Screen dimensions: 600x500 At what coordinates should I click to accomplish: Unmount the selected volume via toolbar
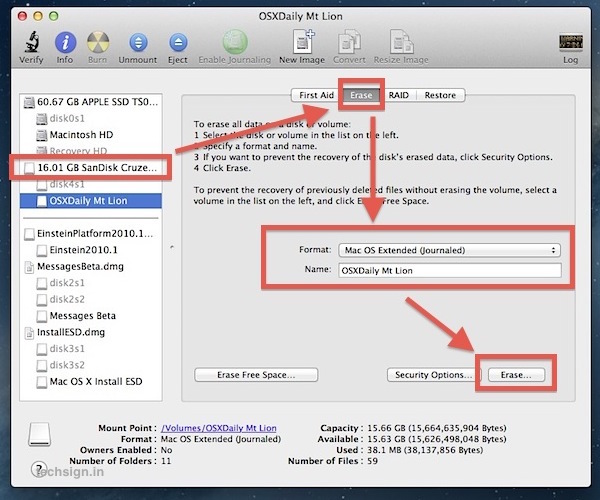click(138, 42)
